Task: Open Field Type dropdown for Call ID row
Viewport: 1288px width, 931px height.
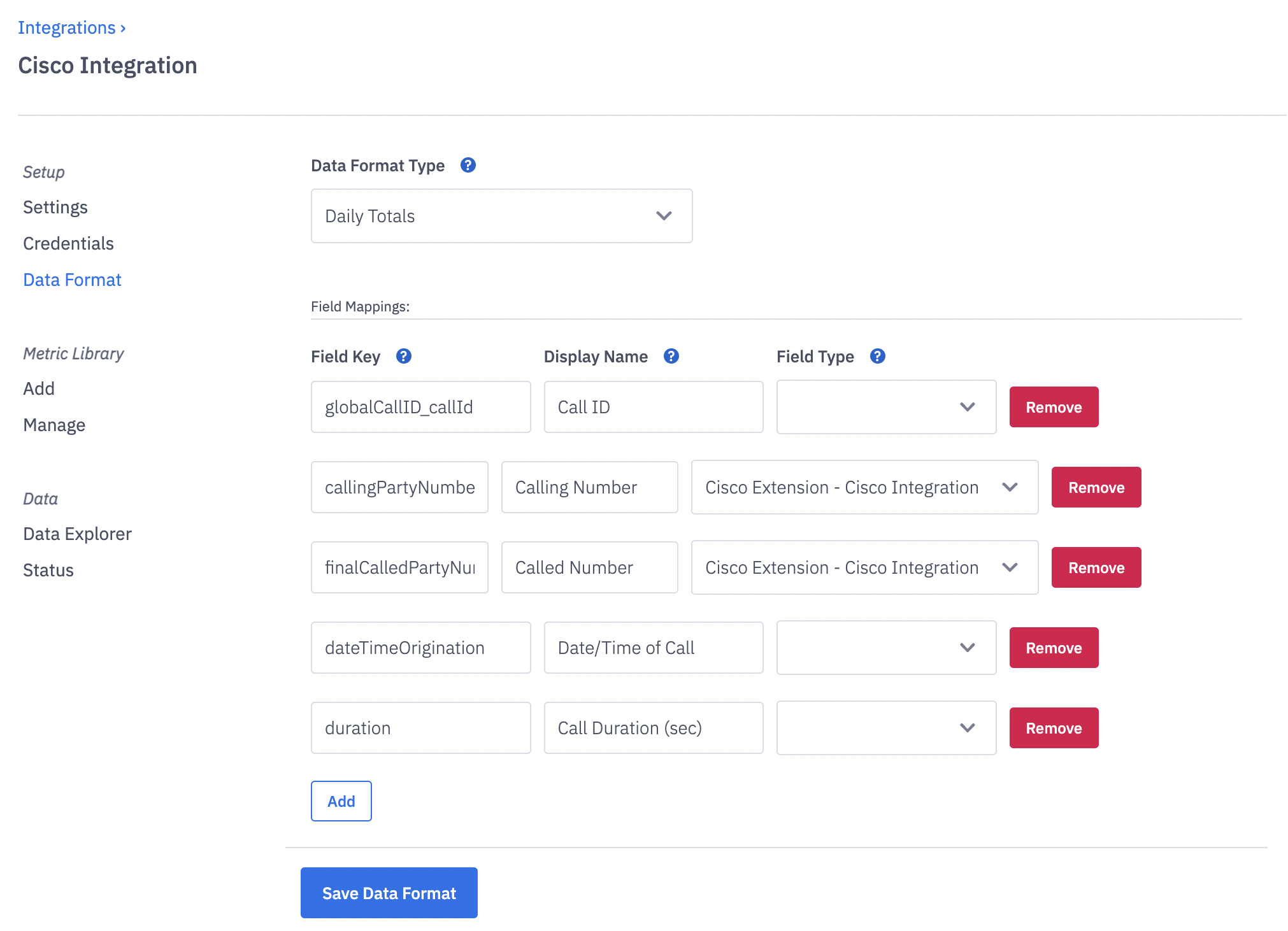Action: point(885,407)
